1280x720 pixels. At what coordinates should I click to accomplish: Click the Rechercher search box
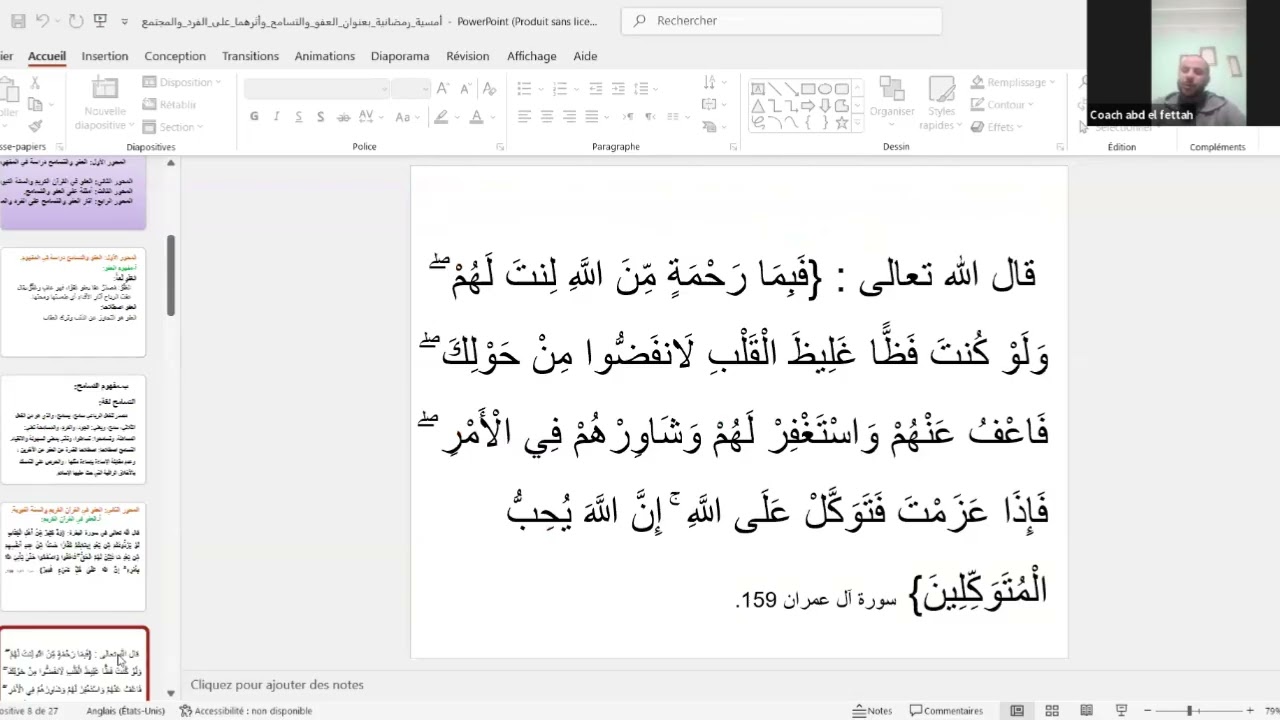click(x=781, y=20)
